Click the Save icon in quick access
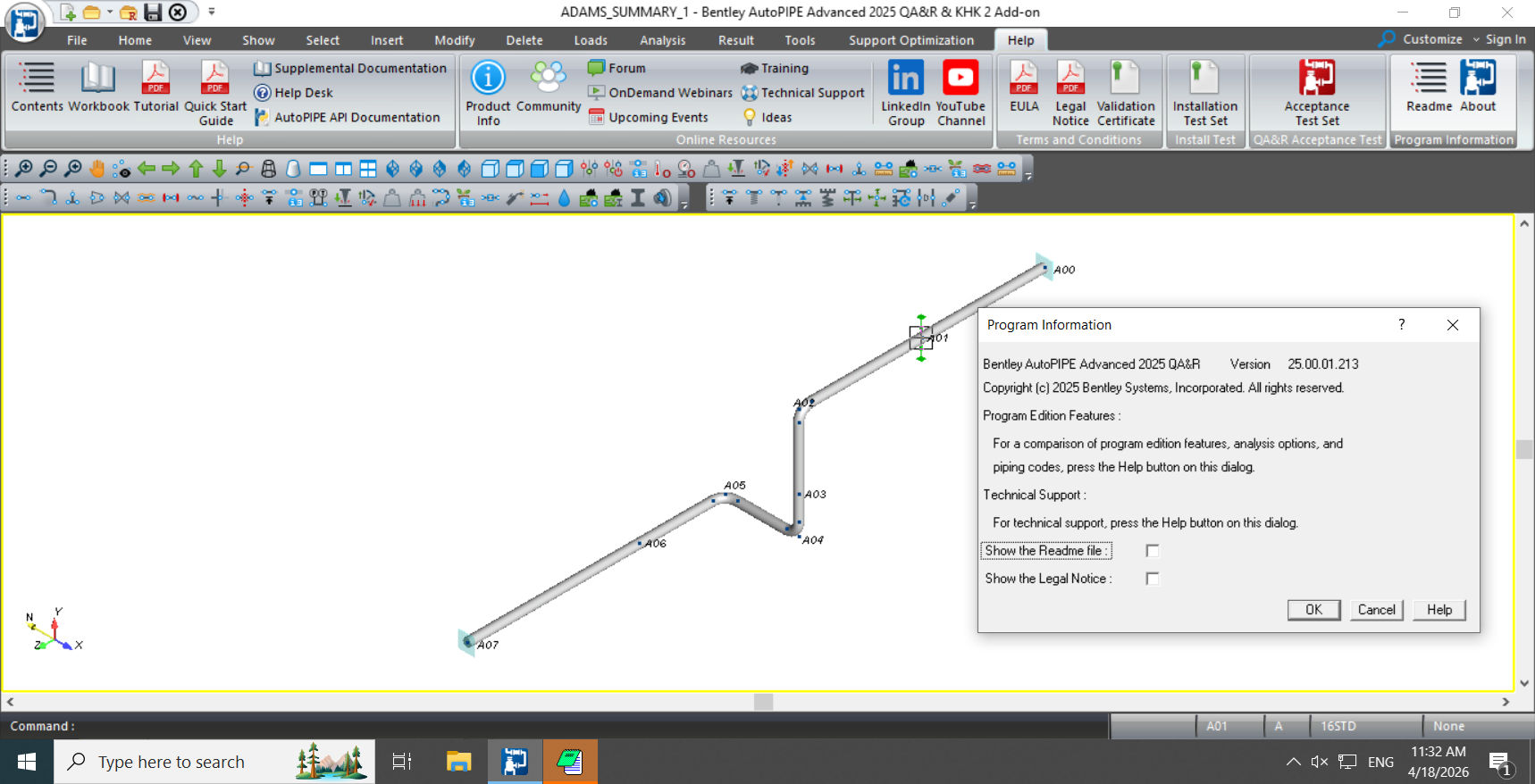 tap(153, 13)
